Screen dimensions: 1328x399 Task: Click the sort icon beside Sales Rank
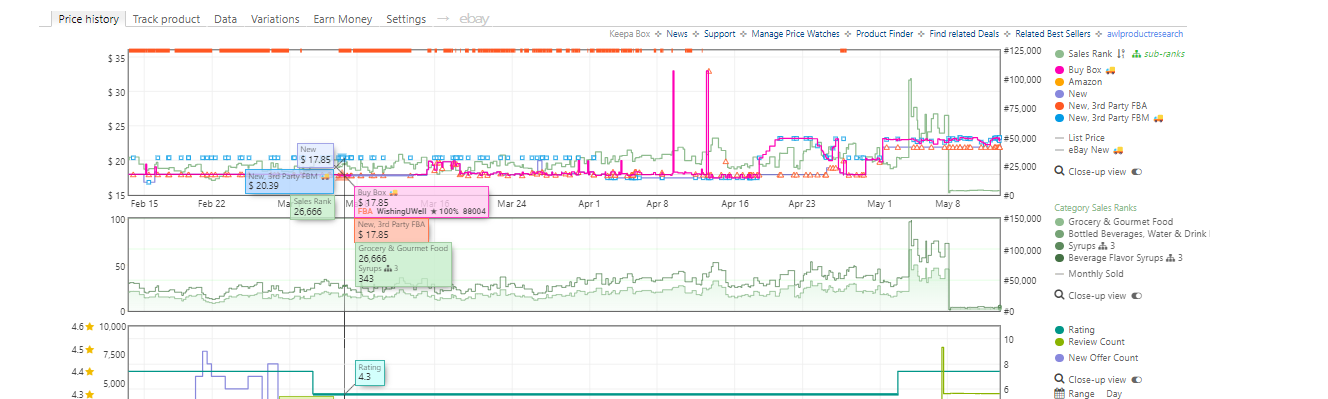[1121, 54]
